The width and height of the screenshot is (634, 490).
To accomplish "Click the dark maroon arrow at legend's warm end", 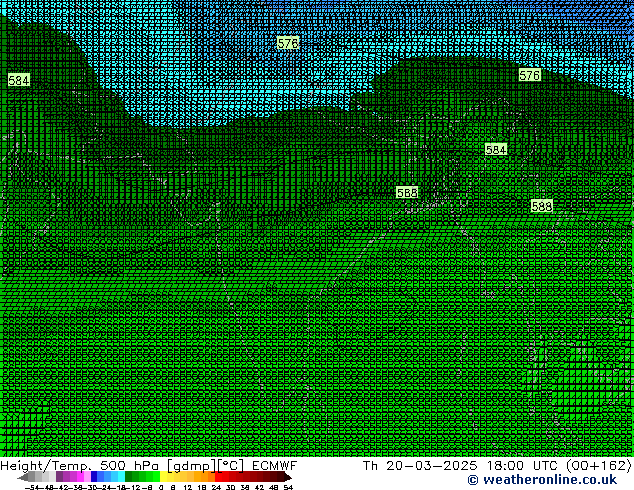I will pos(287,477).
